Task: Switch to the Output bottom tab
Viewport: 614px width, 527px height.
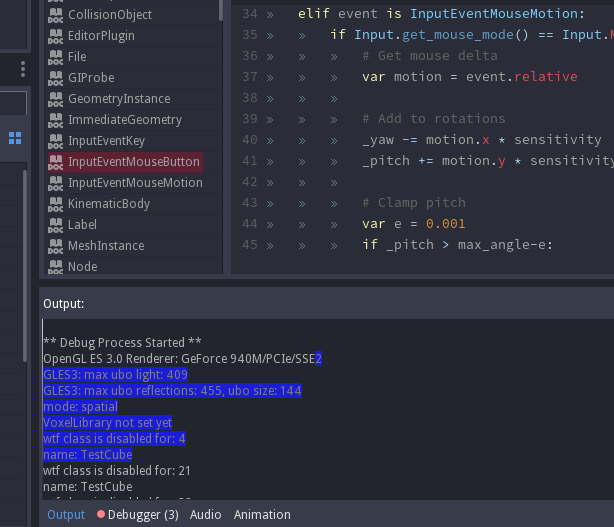Action: click(66, 514)
